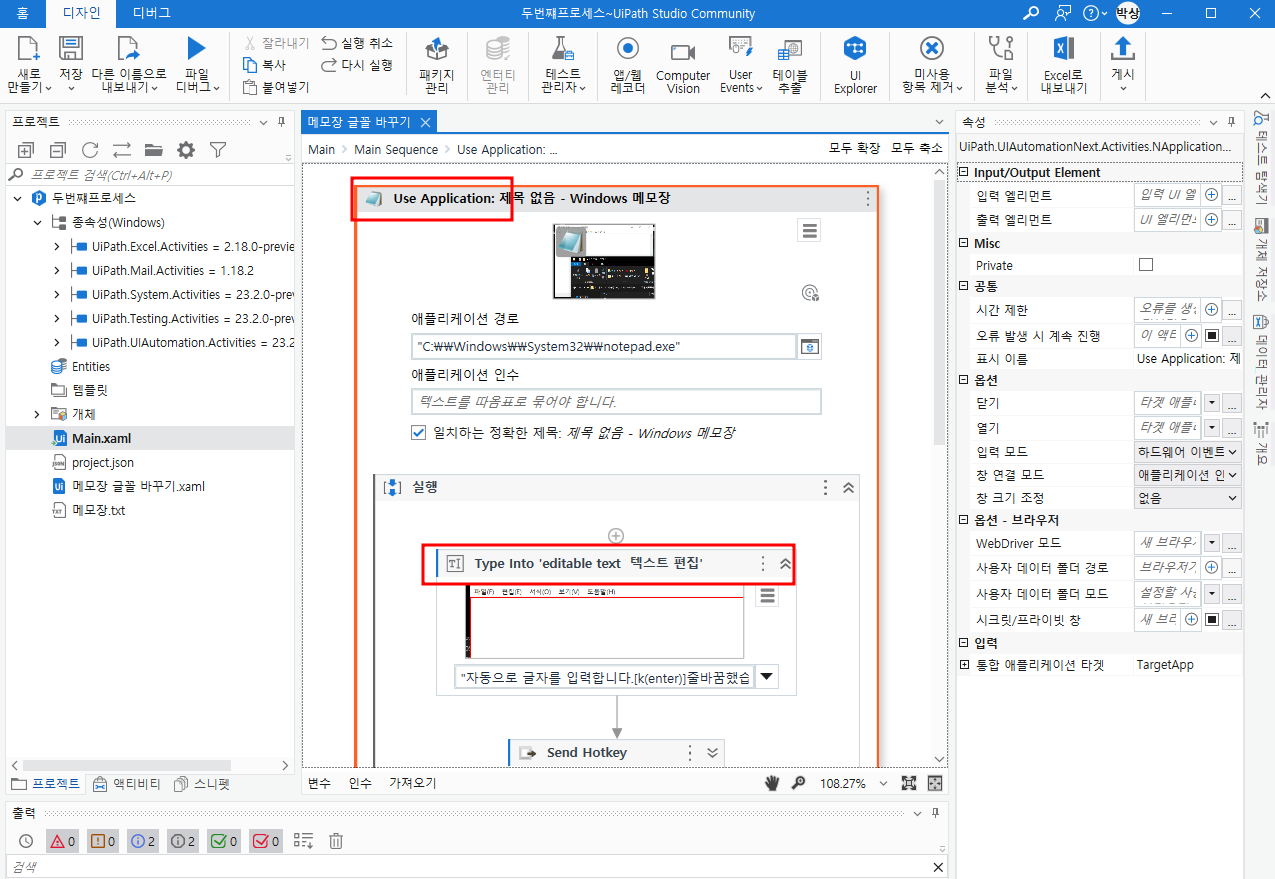Click Main Sequence breadcrumb
The width and height of the screenshot is (1275, 879).
coord(396,149)
